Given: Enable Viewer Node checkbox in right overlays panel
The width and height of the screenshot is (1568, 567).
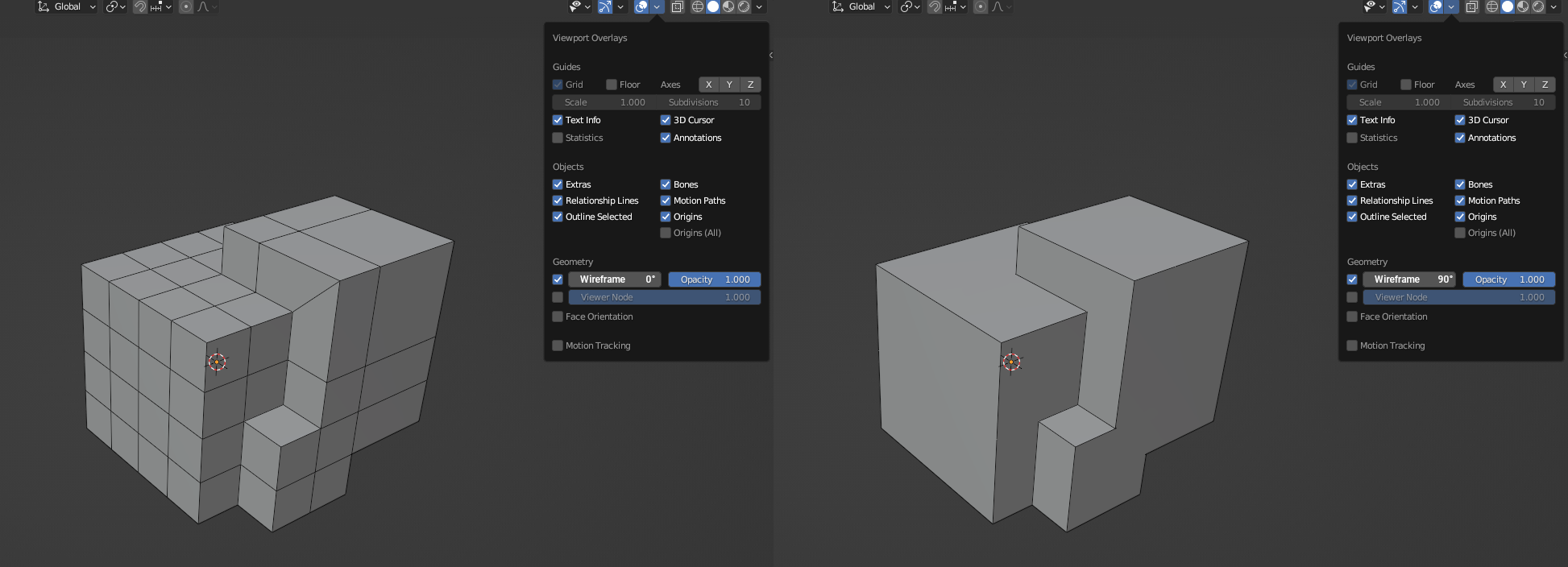Looking at the screenshot, I should point(1352,297).
